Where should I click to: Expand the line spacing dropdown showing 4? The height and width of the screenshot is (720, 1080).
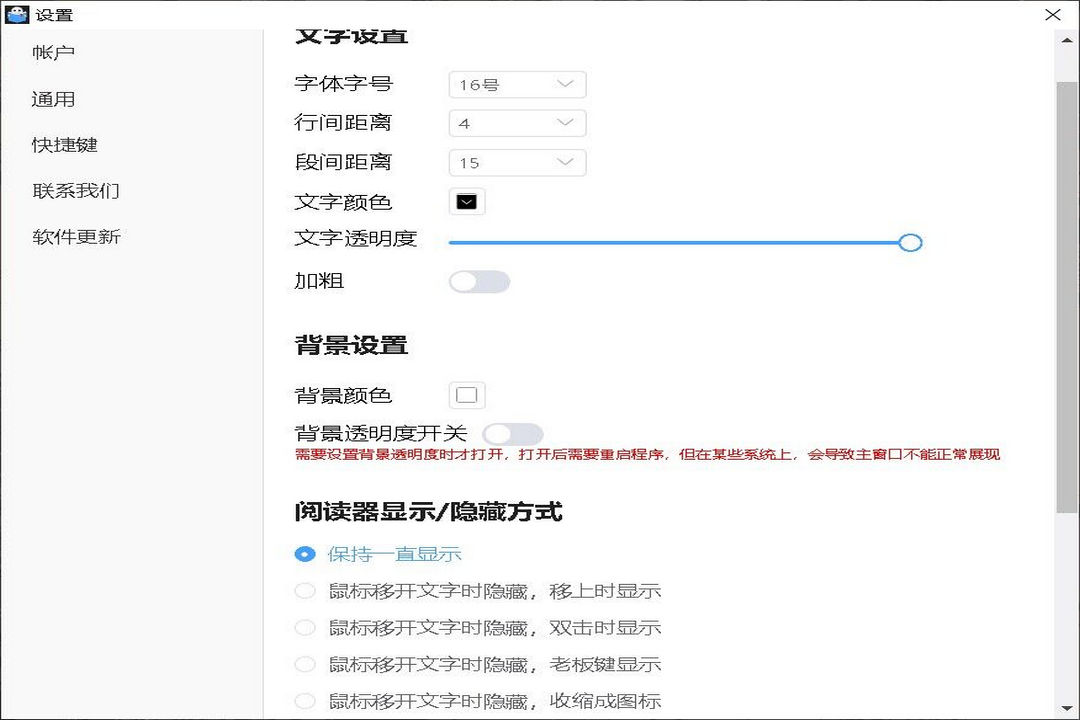pyautogui.click(x=517, y=123)
